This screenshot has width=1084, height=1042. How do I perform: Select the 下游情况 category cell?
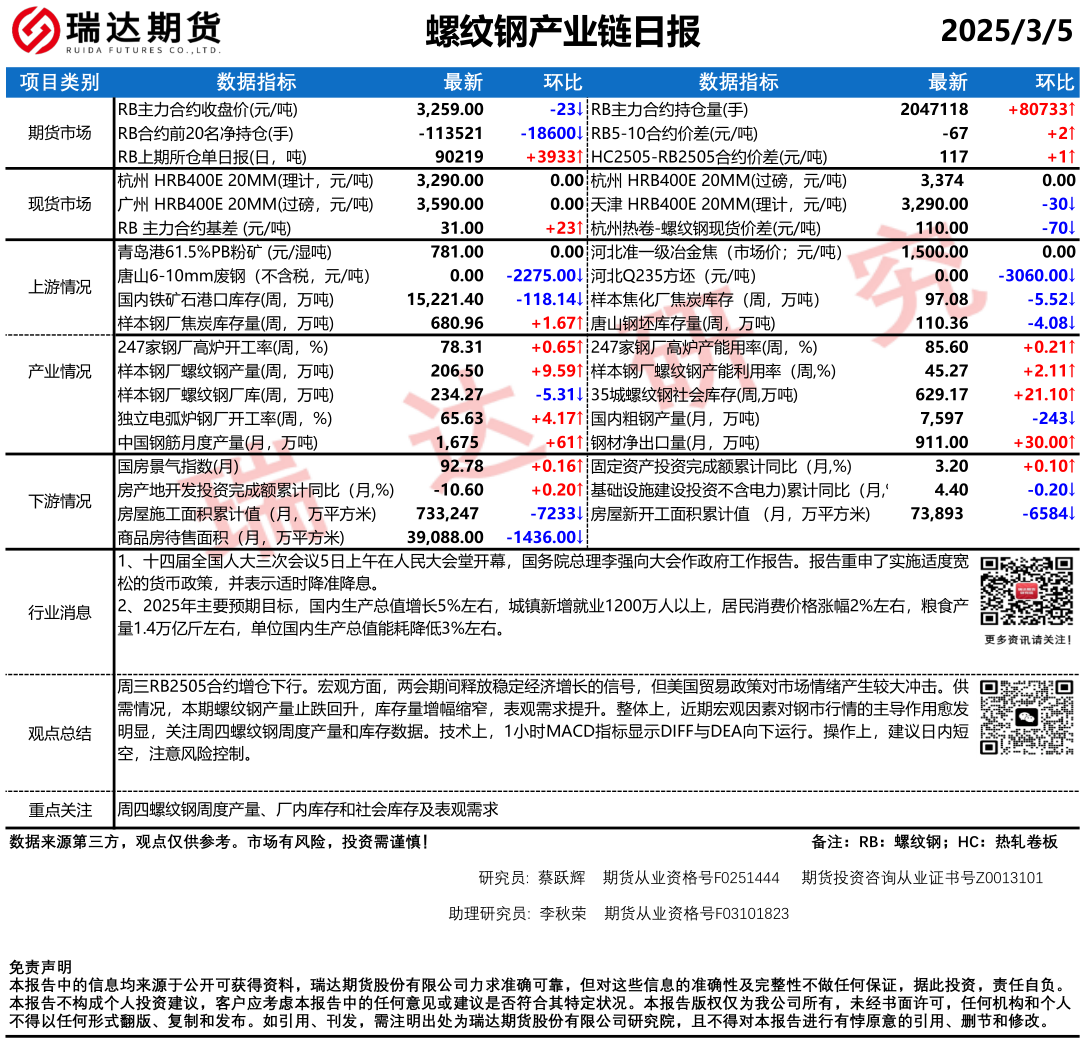[x=59, y=501]
